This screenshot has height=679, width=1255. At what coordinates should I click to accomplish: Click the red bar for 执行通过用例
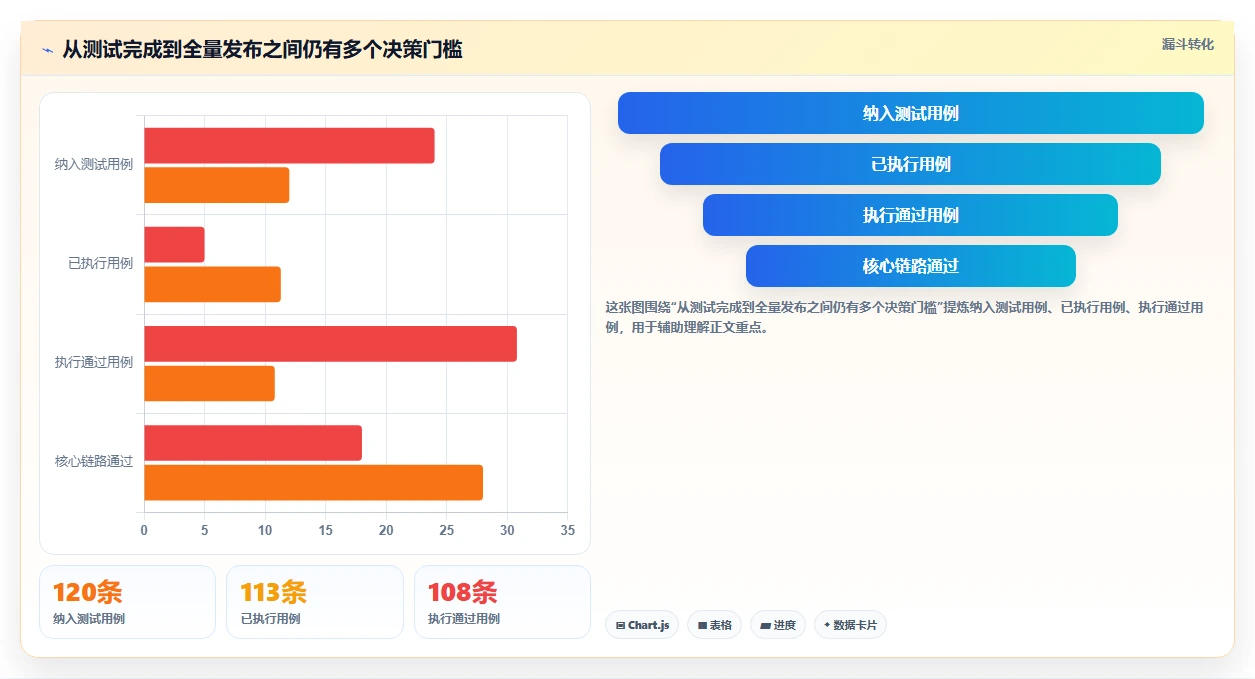point(330,344)
